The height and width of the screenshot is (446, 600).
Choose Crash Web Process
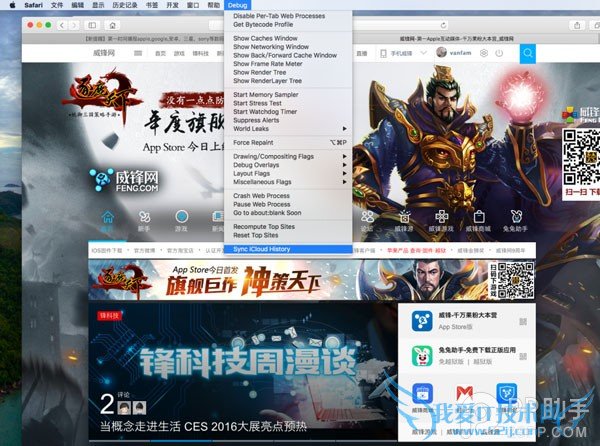tap(288, 195)
